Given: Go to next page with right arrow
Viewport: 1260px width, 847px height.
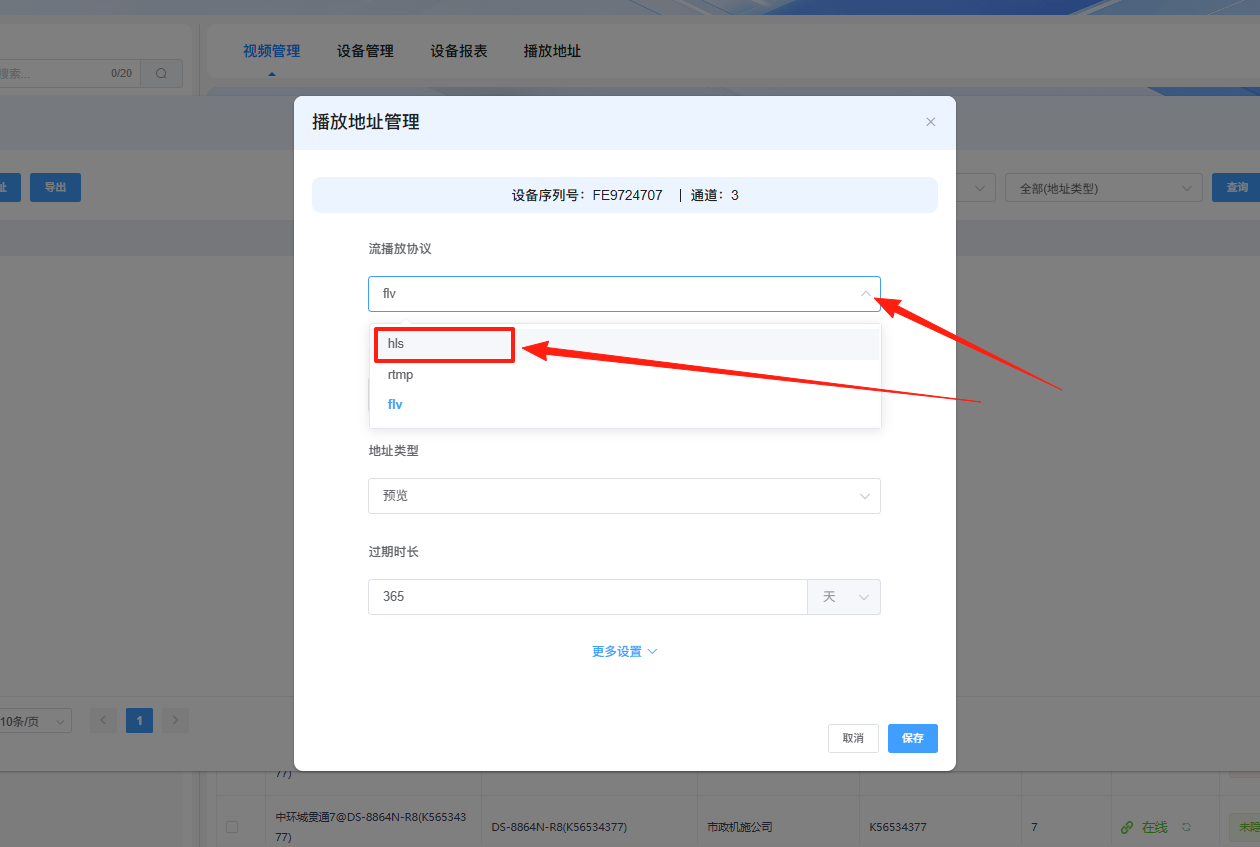Looking at the screenshot, I should (175, 720).
